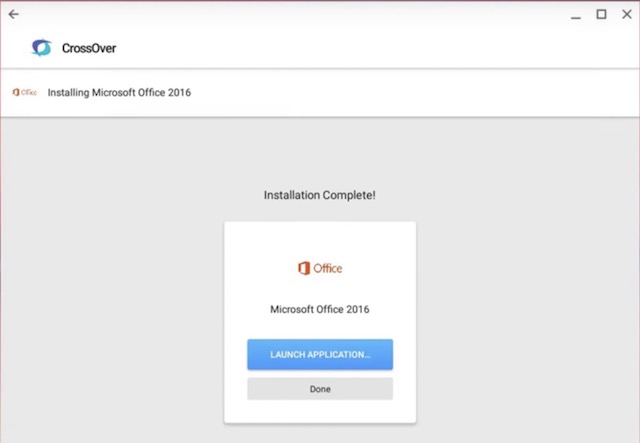Select the 'Installing Microsoft Office 2016' text
Image resolution: width=640 pixels, height=443 pixels.
119,93
